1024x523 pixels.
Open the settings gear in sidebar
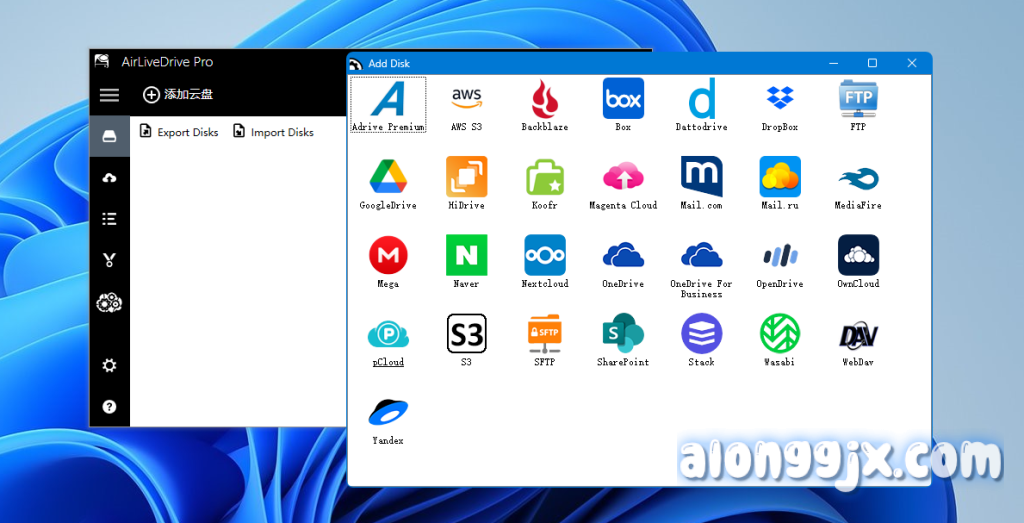(109, 366)
